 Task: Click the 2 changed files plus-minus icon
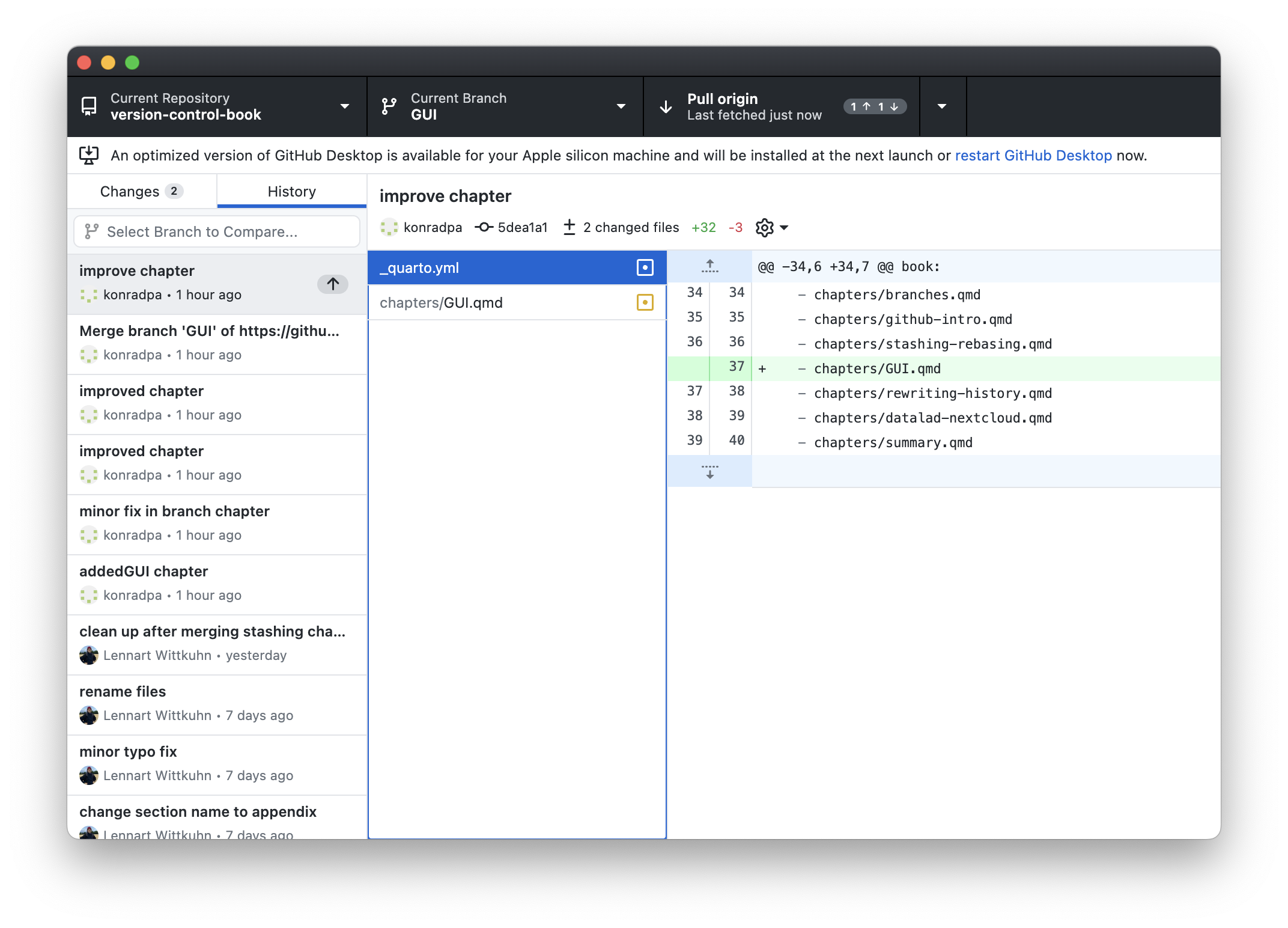tap(570, 227)
